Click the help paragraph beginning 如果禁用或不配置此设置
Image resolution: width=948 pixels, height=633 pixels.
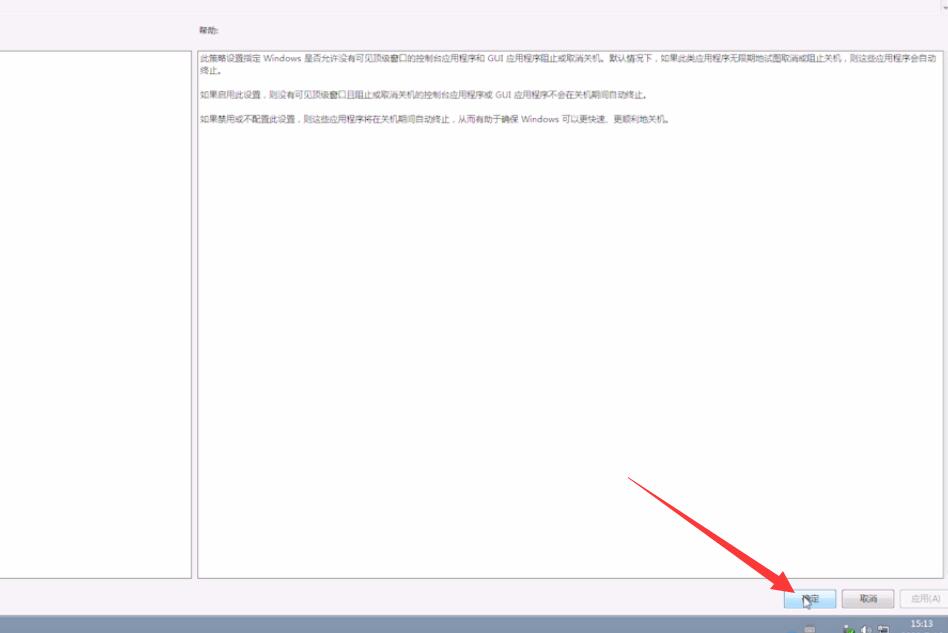pyautogui.click(x=434, y=119)
